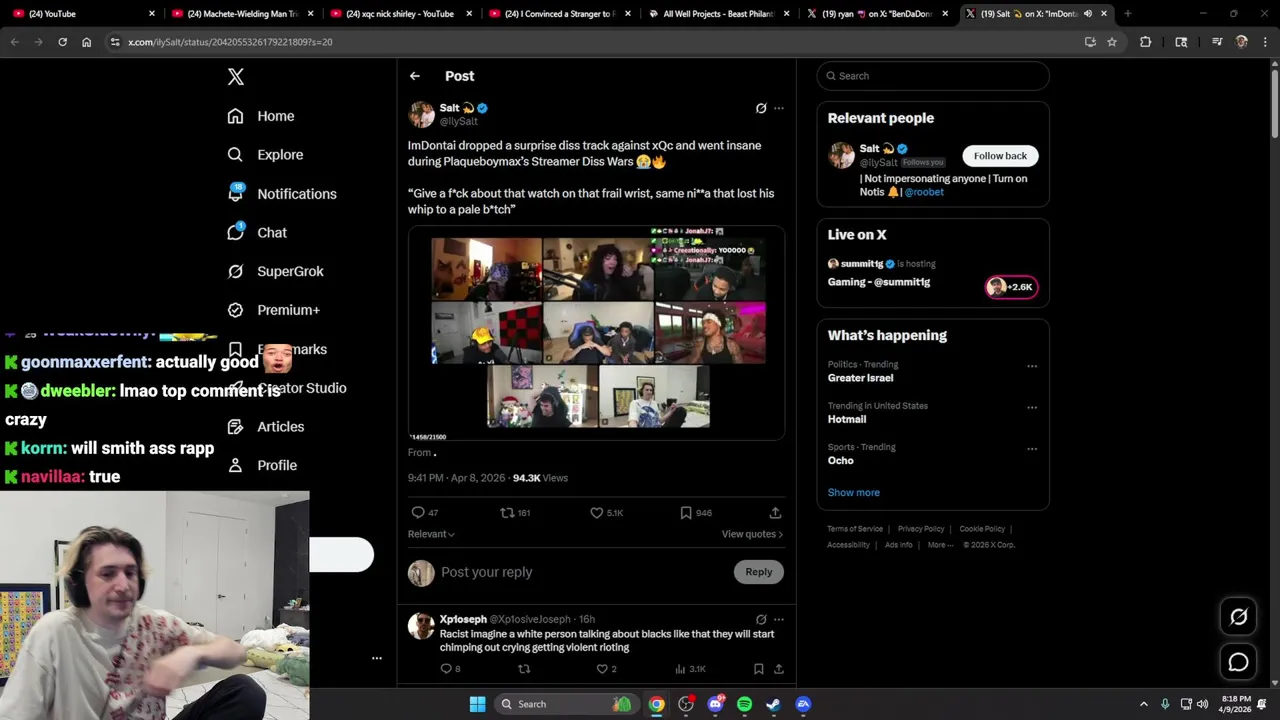
Task: Click Show more under What's happening
Action: coord(853,493)
